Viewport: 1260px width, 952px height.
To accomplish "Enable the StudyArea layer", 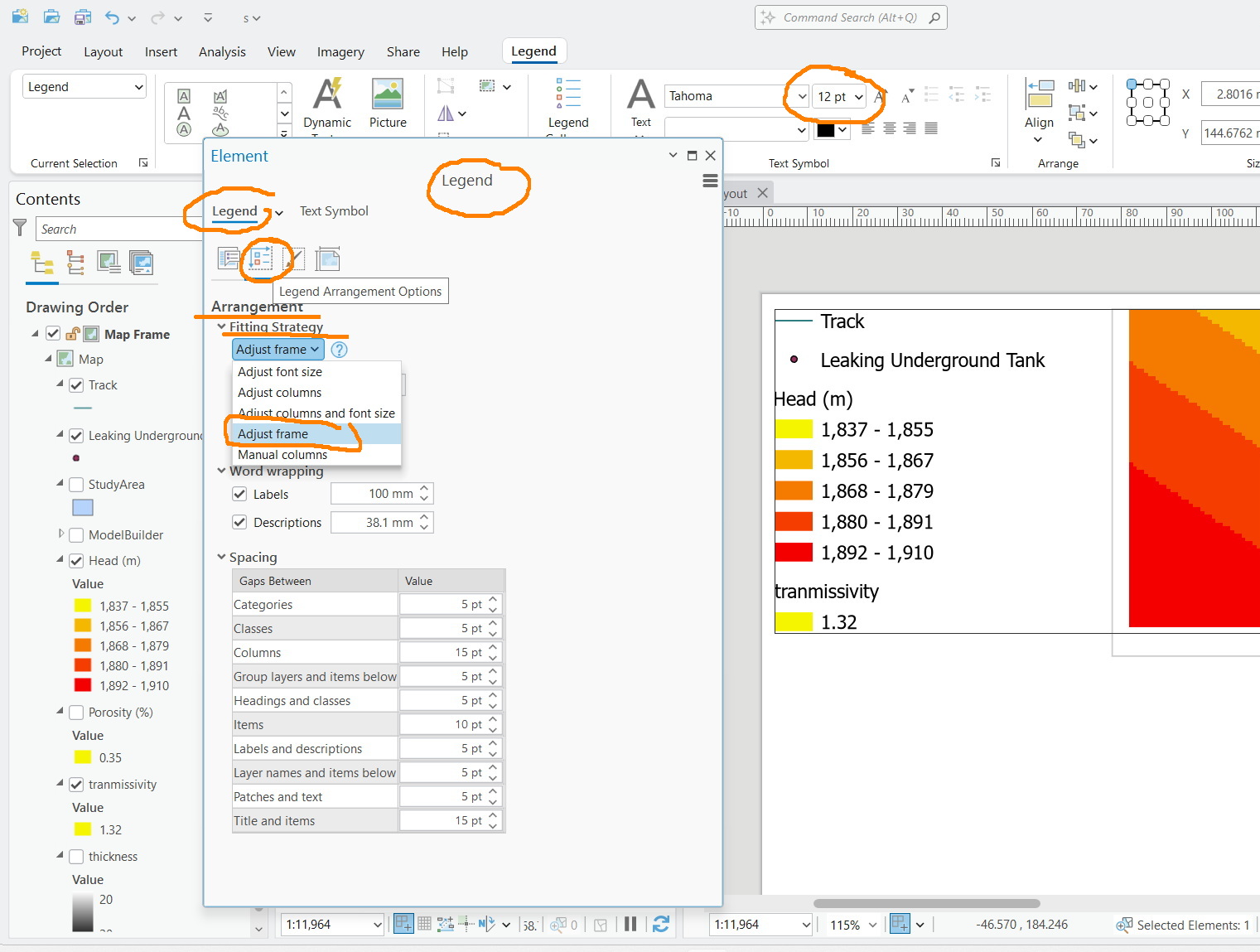I will pyautogui.click(x=76, y=484).
